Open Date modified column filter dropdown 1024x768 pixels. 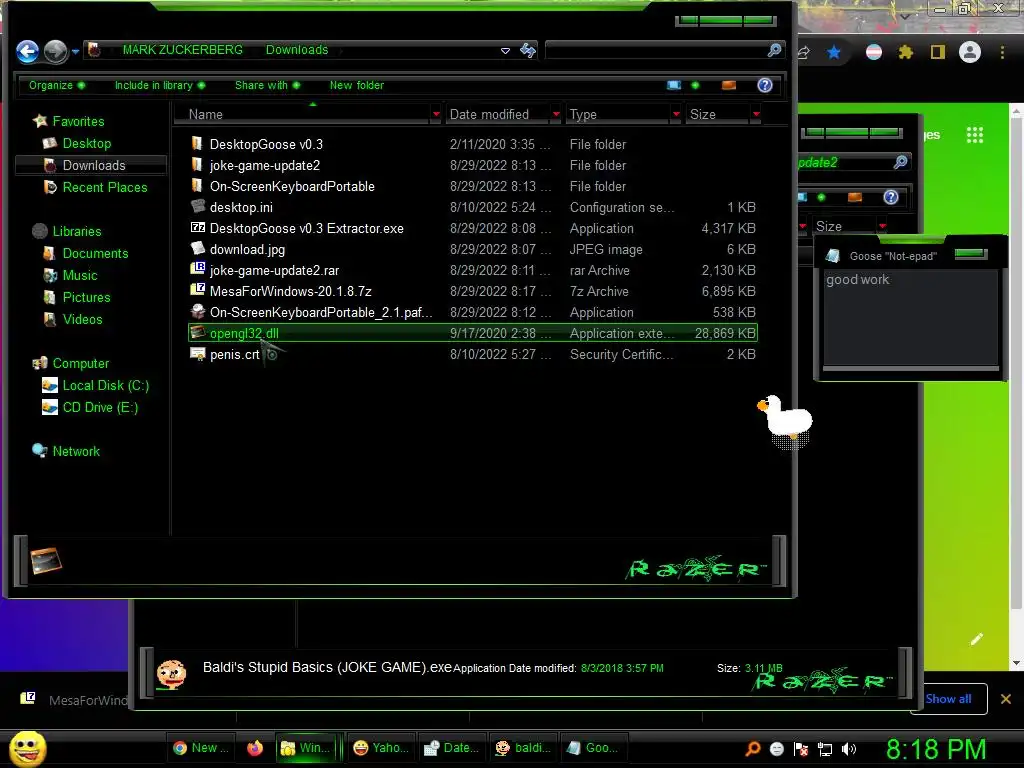556,114
